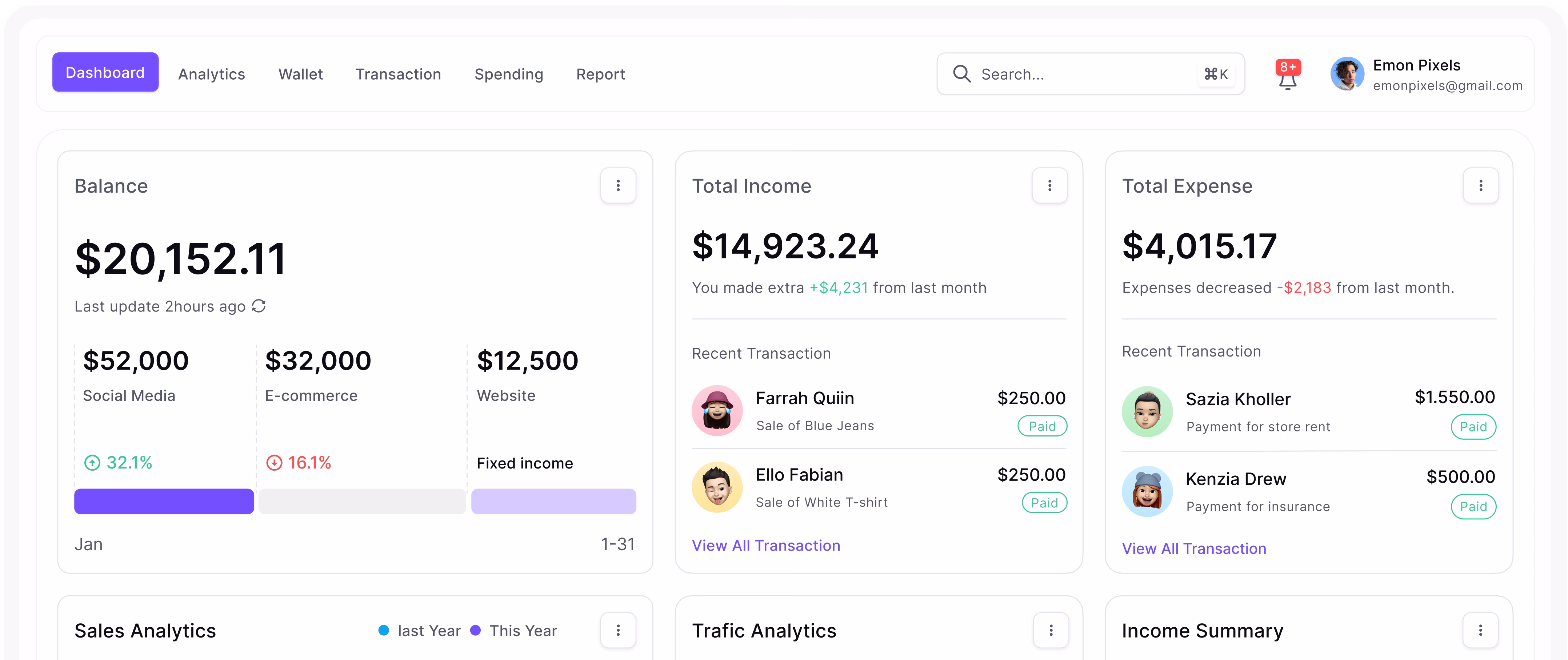Screen dimensions: 1568x660
Task: Open the Income Summary options menu
Action: [x=1481, y=630]
